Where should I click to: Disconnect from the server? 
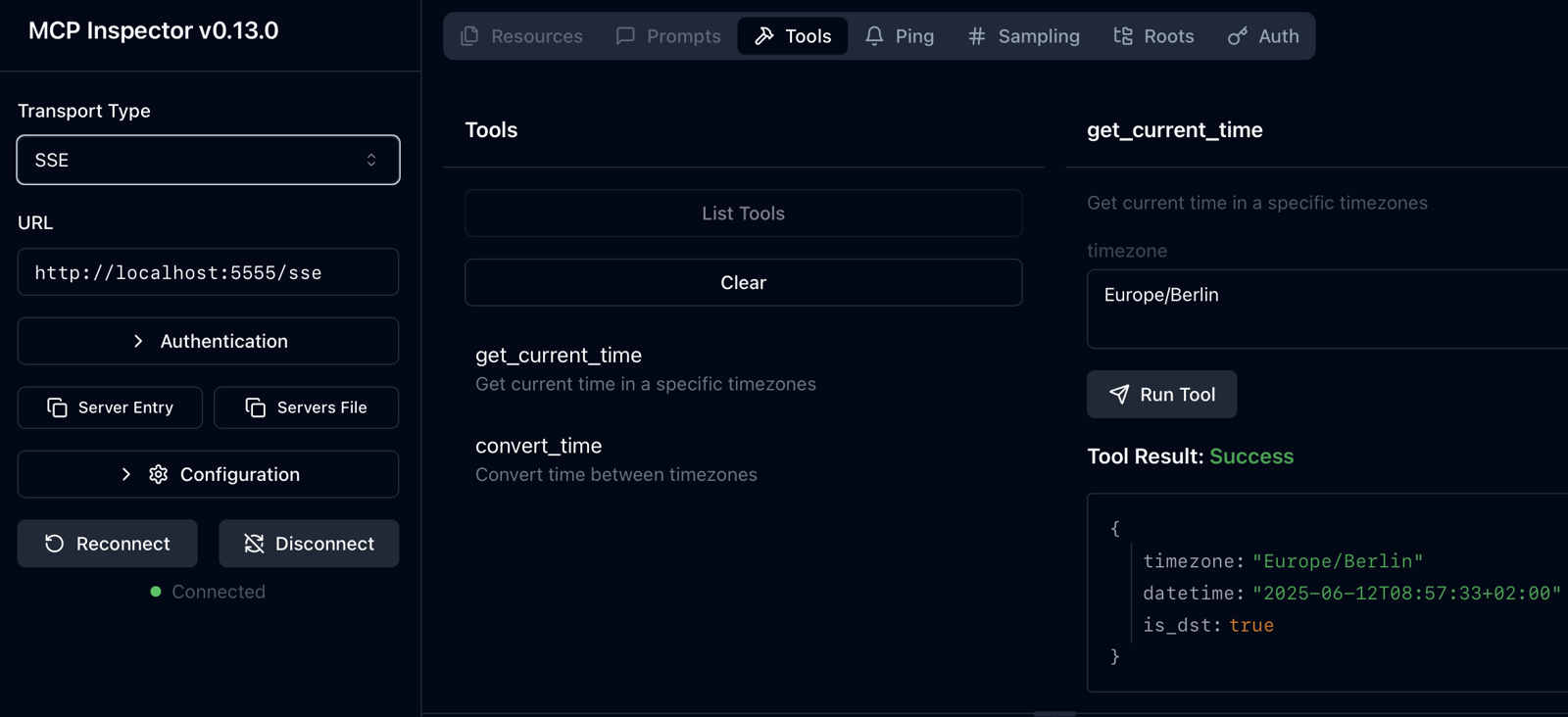[x=309, y=544]
